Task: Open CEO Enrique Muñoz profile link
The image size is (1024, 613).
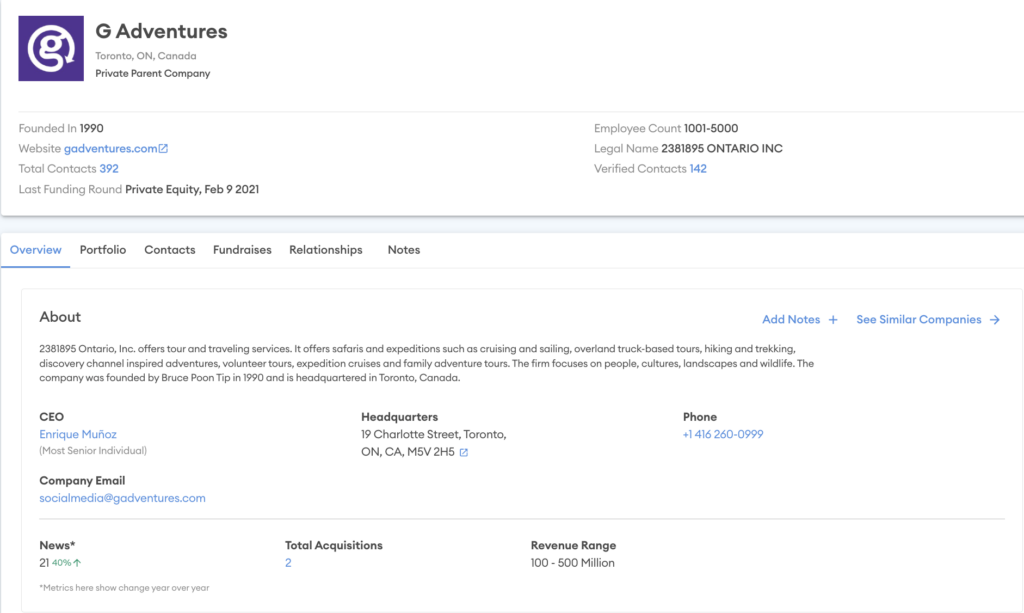Action: point(78,434)
